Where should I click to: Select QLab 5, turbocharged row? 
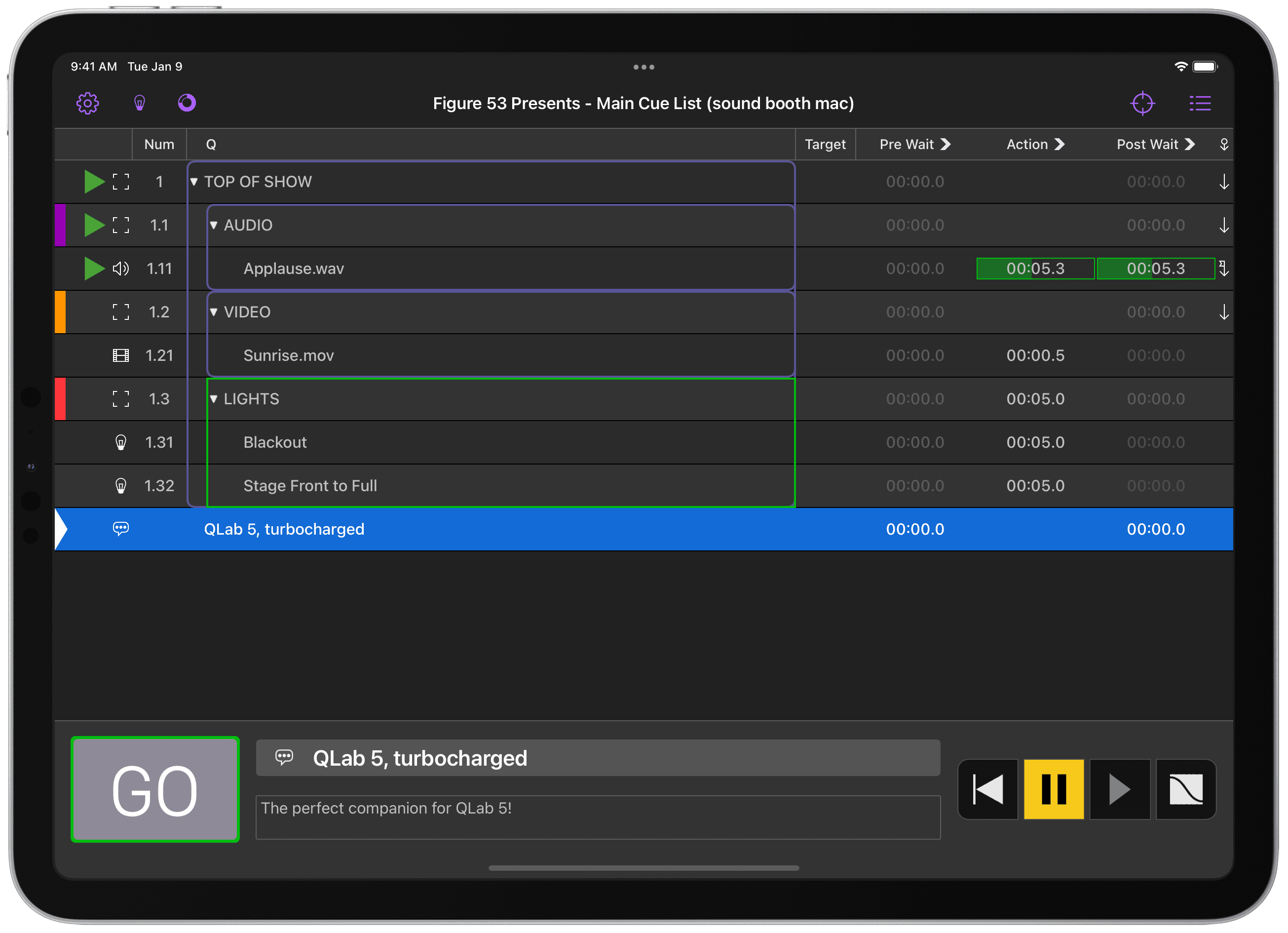click(x=644, y=529)
